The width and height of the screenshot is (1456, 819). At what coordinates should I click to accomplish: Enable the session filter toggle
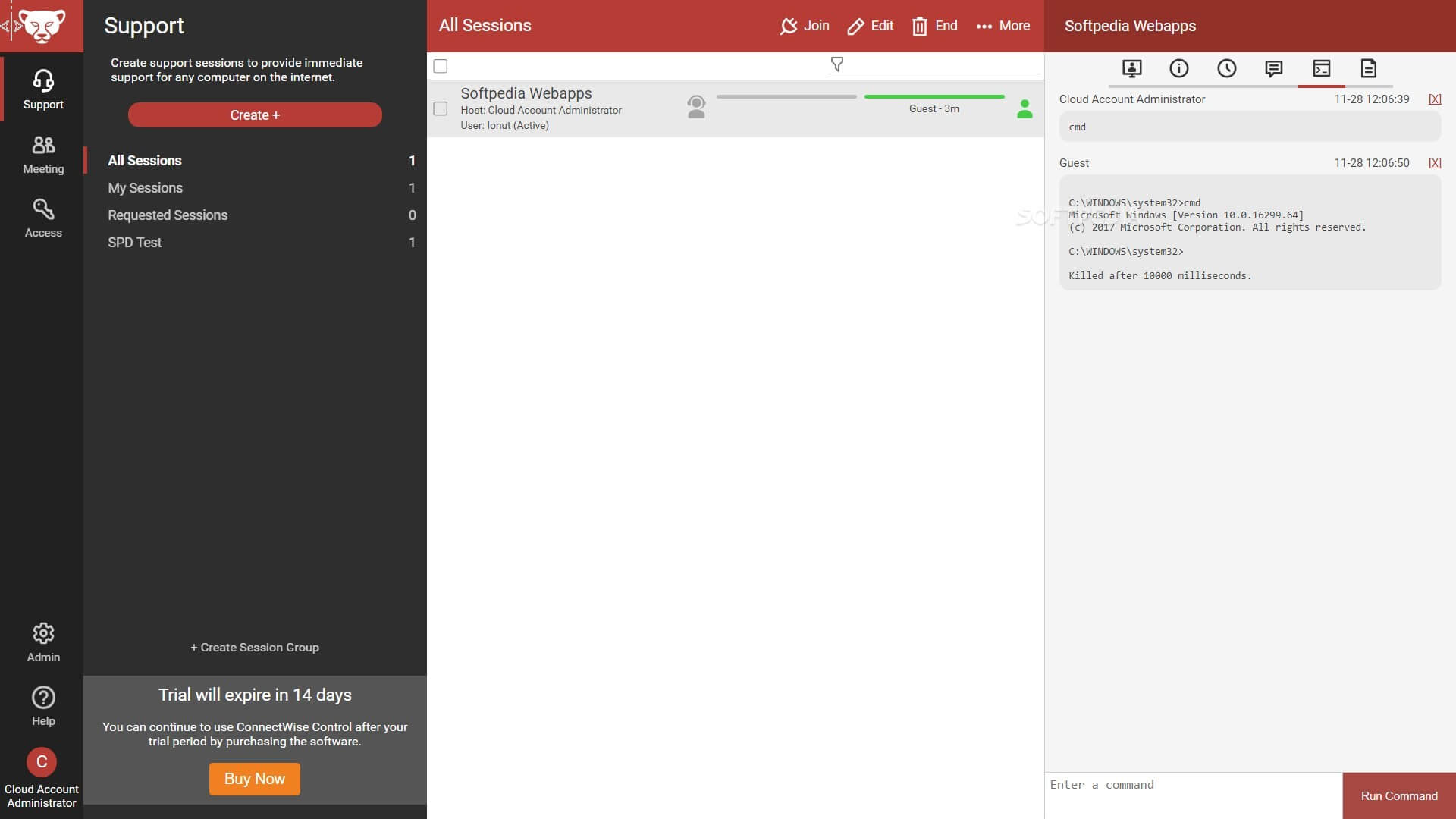click(836, 65)
